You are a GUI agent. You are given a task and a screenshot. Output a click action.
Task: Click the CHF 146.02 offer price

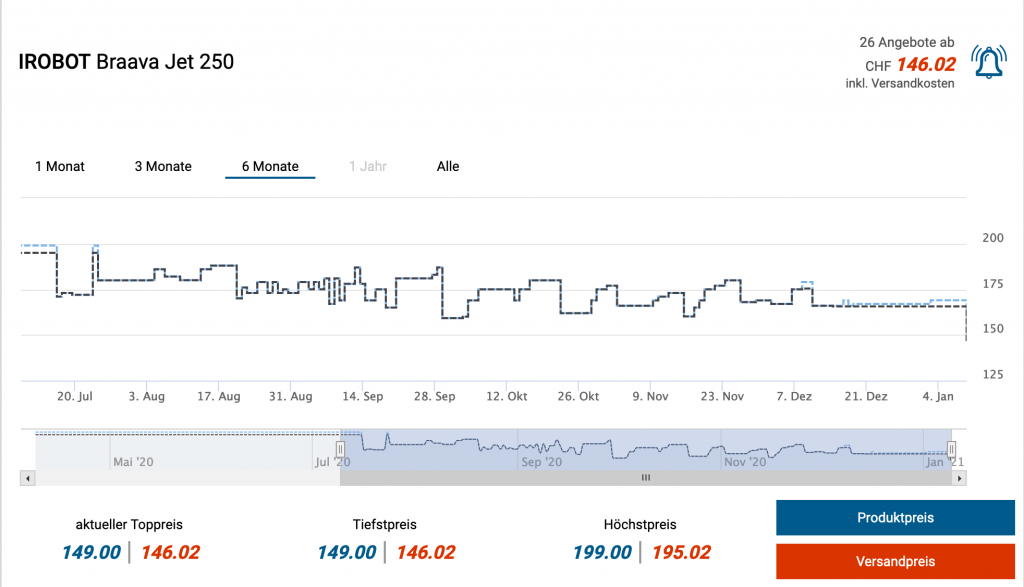(925, 65)
